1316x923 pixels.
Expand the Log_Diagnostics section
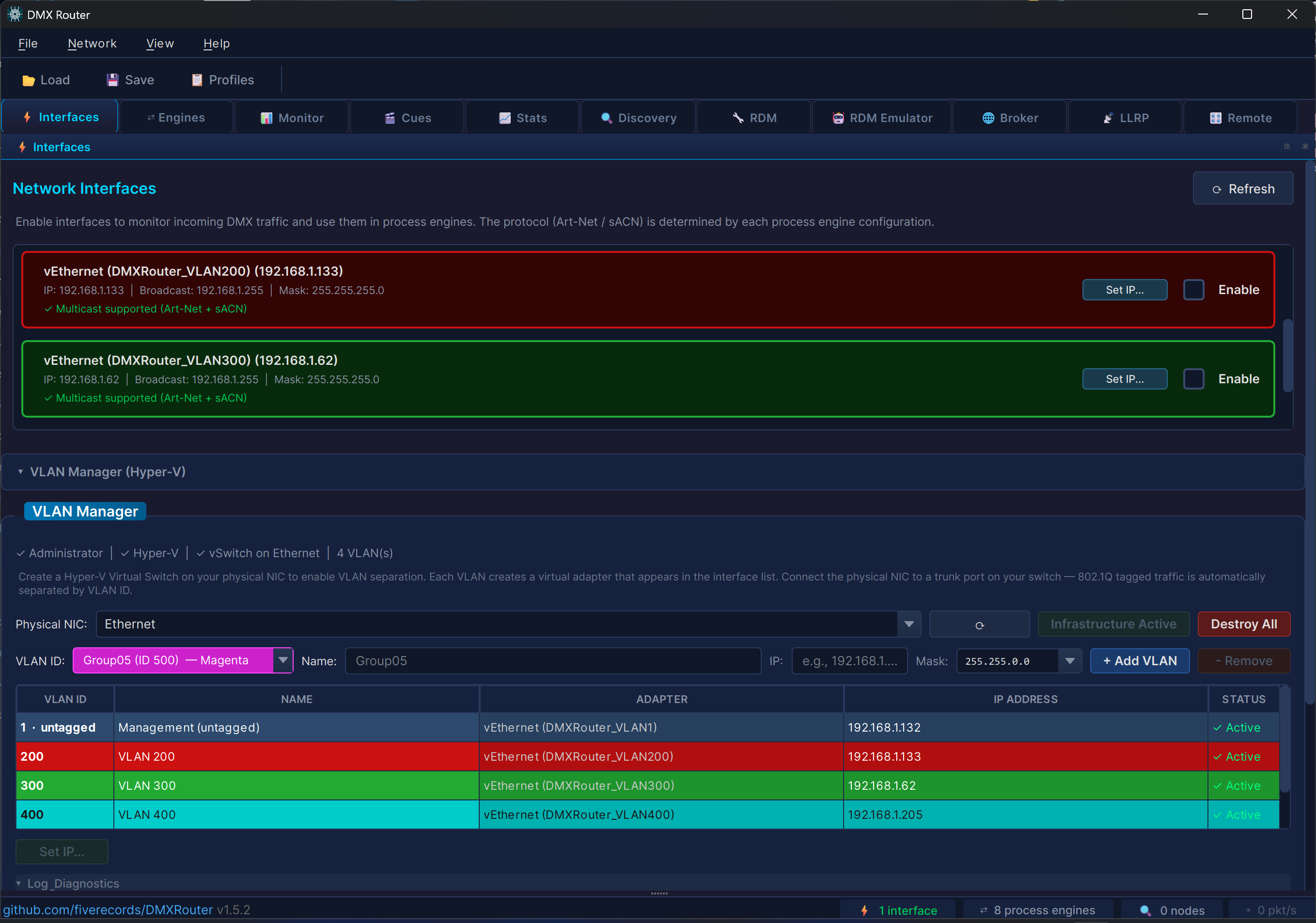(18, 883)
